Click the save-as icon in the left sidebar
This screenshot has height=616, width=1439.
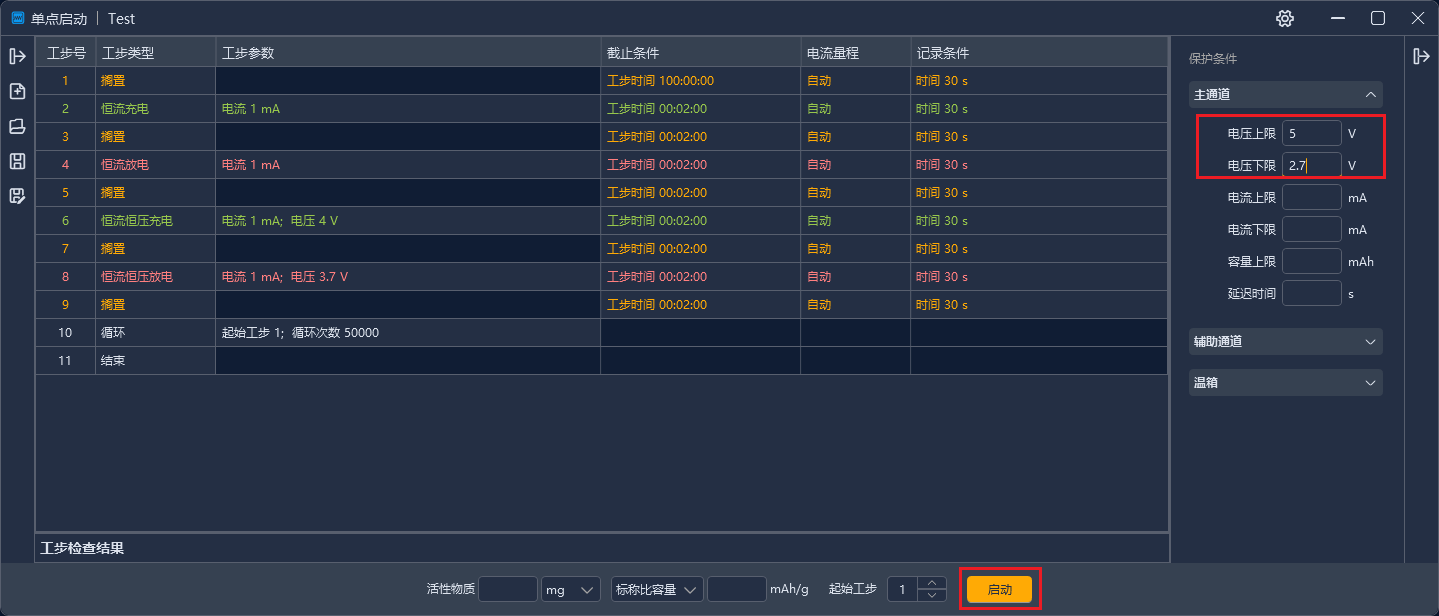pyautogui.click(x=17, y=196)
